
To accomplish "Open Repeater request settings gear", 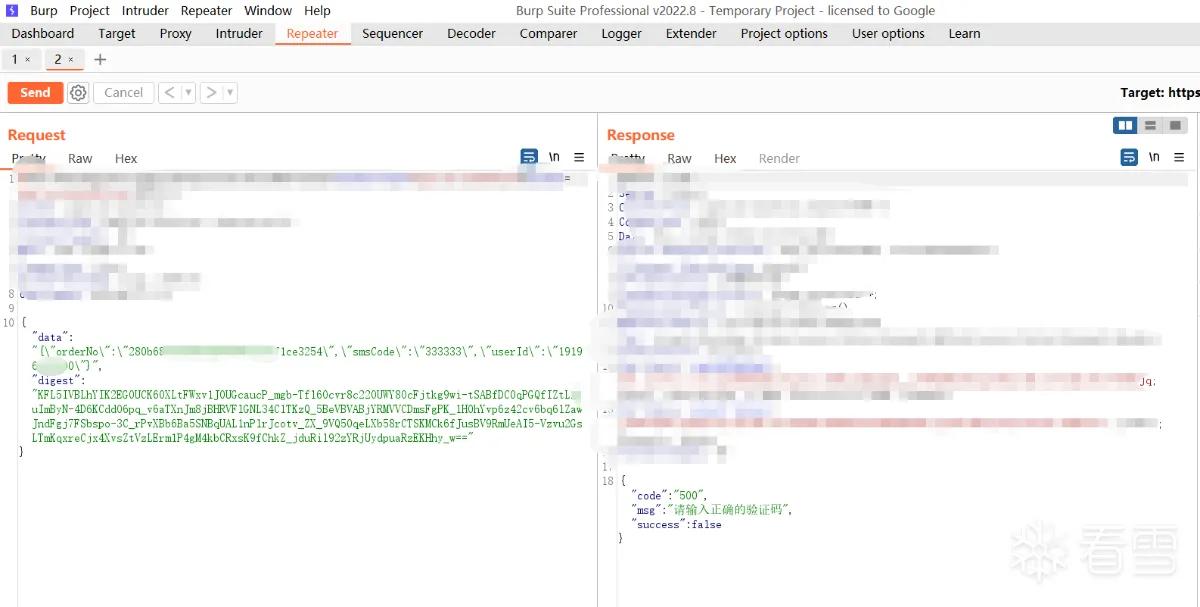I will (79, 93).
